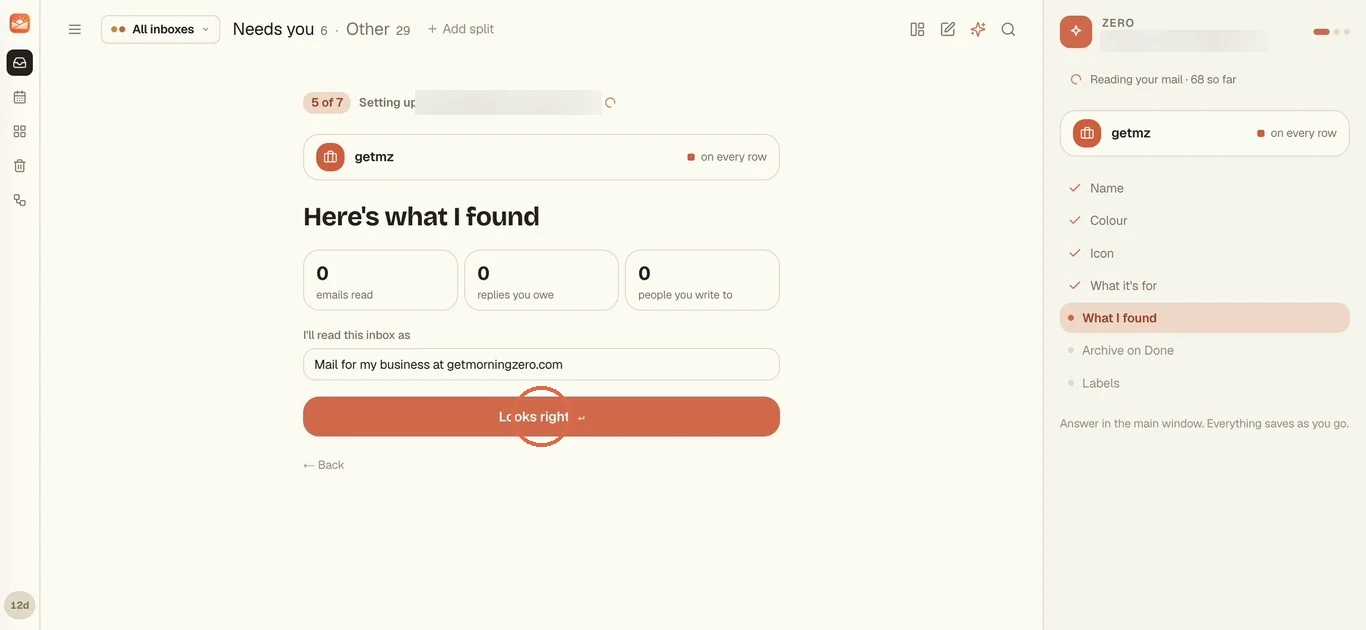Screen dimensions: 1366x630
Task: Click 'Here's what I found' heading
Action: pos(421,216)
